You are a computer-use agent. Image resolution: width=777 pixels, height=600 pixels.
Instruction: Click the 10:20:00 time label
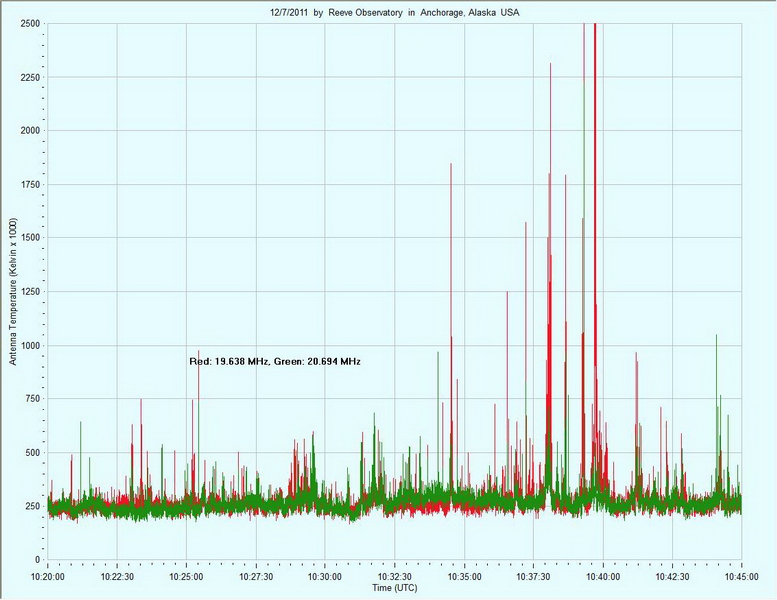point(48,577)
